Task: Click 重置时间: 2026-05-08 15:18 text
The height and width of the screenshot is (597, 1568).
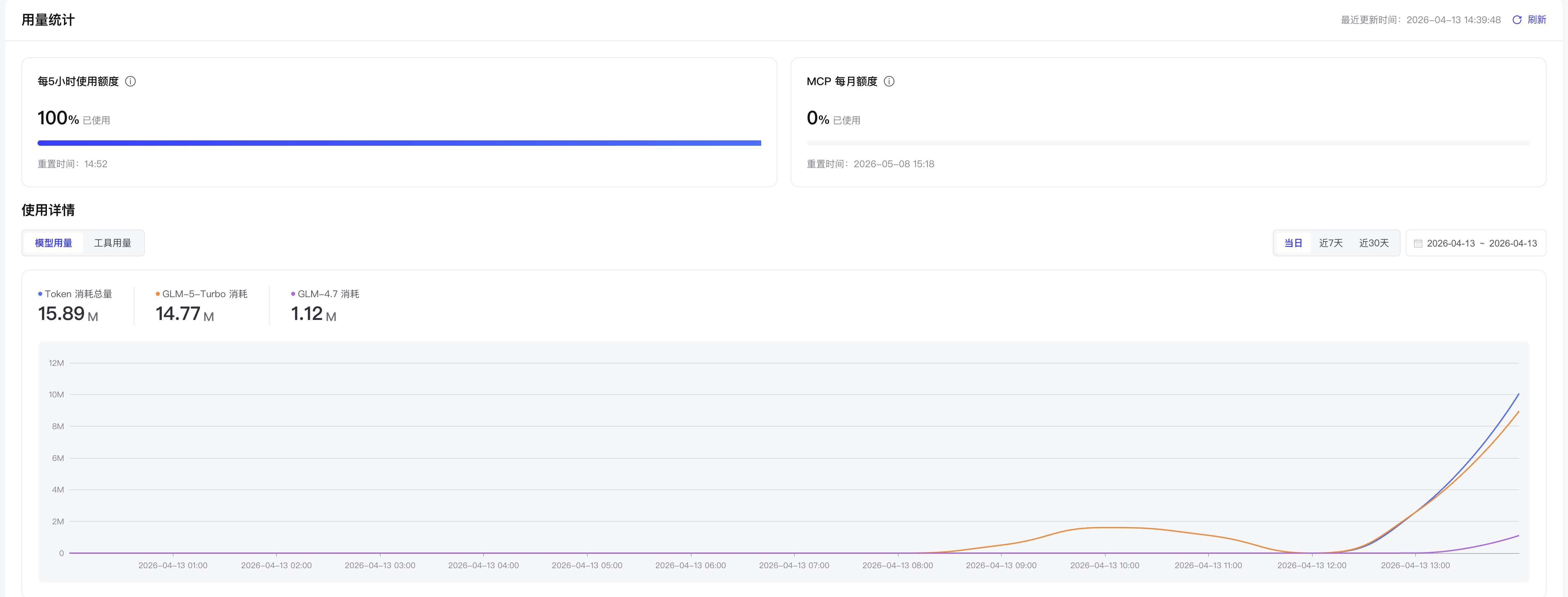Action: coord(870,164)
